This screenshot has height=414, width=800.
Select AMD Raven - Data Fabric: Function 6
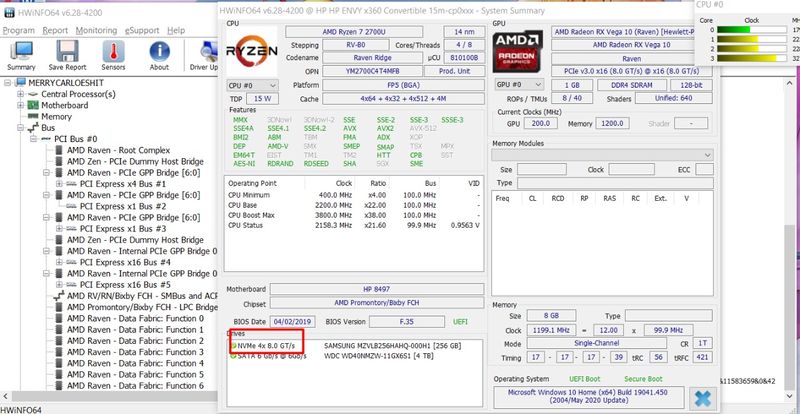click(x=135, y=386)
